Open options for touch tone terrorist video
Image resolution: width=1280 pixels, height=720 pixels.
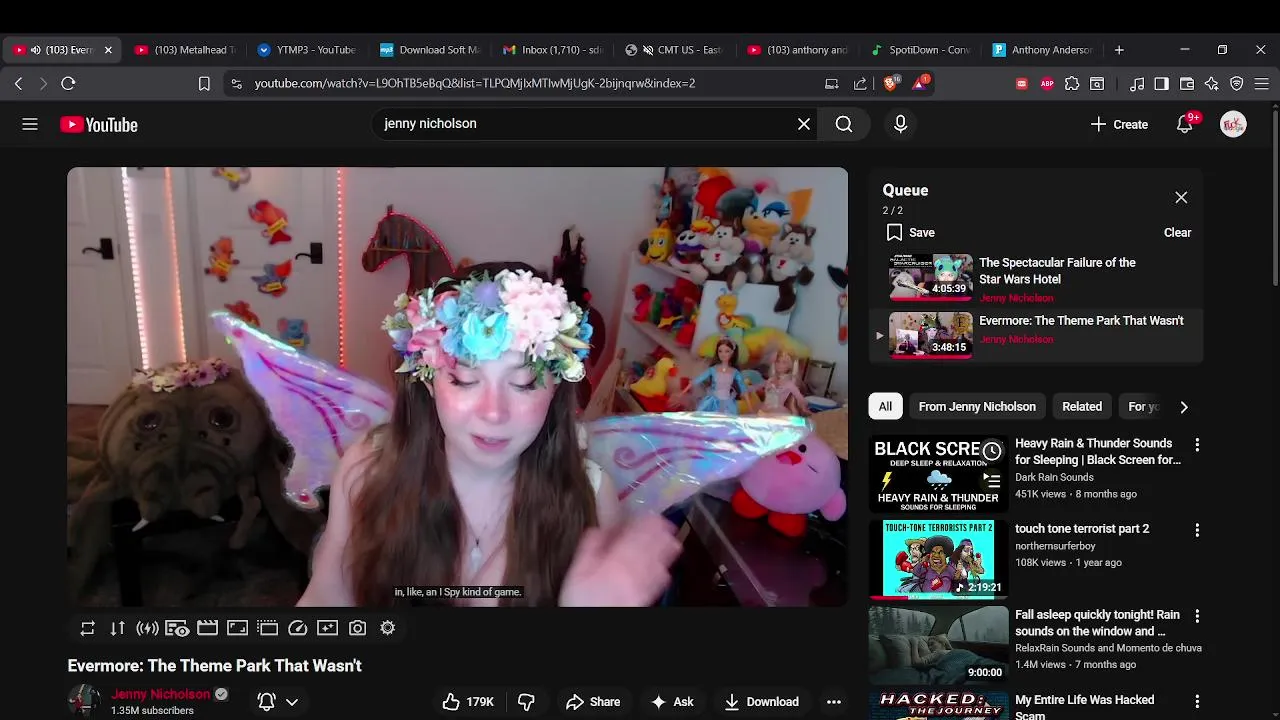1197,530
